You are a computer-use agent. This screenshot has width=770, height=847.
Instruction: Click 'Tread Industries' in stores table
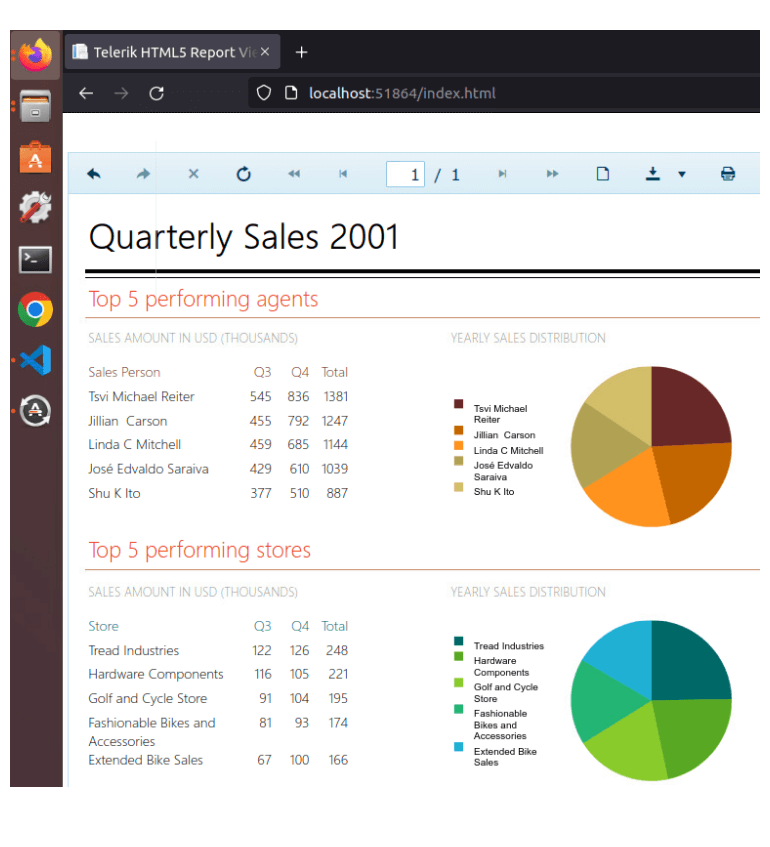click(x=133, y=650)
